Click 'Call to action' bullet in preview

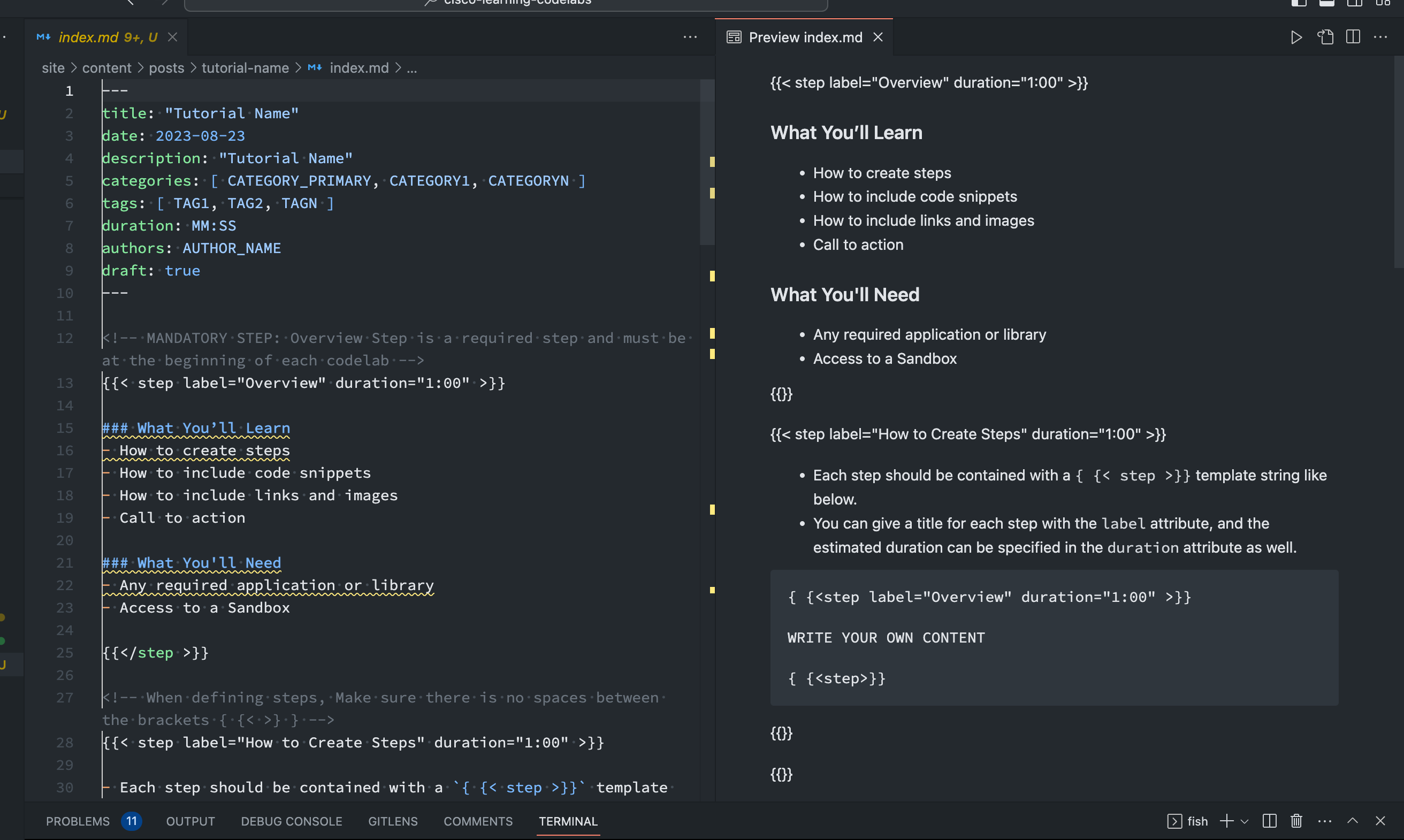(x=858, y=245)
